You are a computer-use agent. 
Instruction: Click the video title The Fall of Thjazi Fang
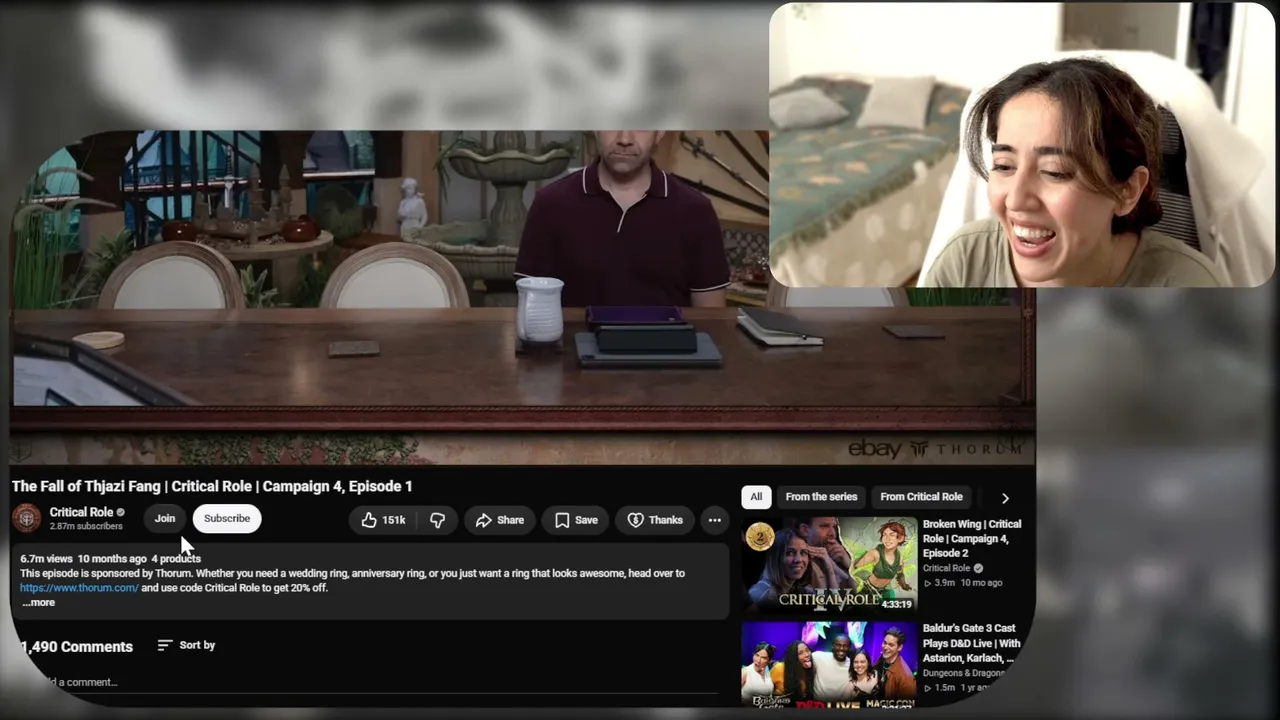(x=212, y=486)
